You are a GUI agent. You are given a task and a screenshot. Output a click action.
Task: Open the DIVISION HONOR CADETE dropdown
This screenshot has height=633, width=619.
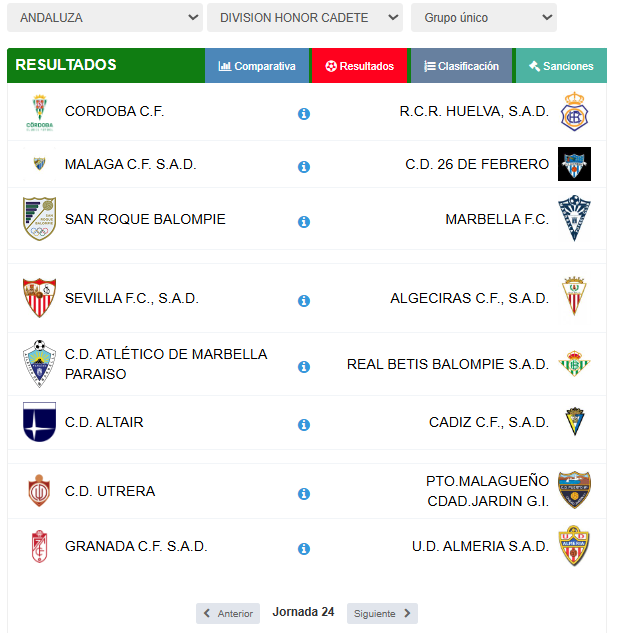point(305,18)
